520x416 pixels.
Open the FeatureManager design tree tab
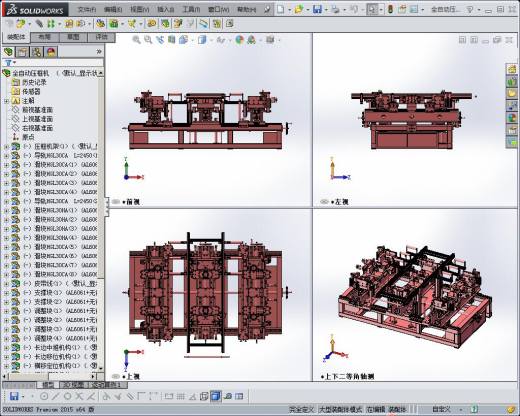tap(8, 52)
